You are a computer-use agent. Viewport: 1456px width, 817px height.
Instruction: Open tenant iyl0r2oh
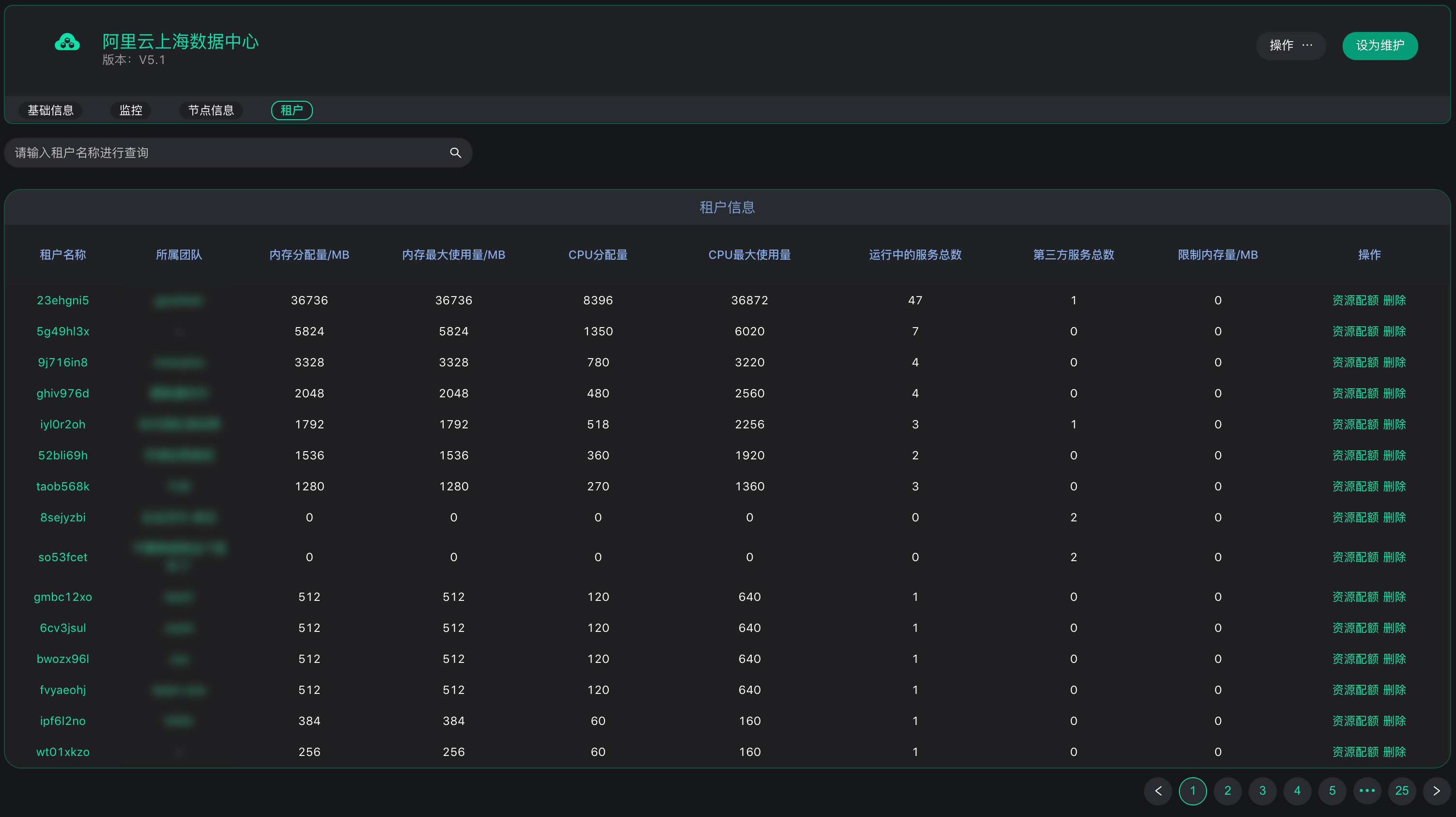pos(63,424)
